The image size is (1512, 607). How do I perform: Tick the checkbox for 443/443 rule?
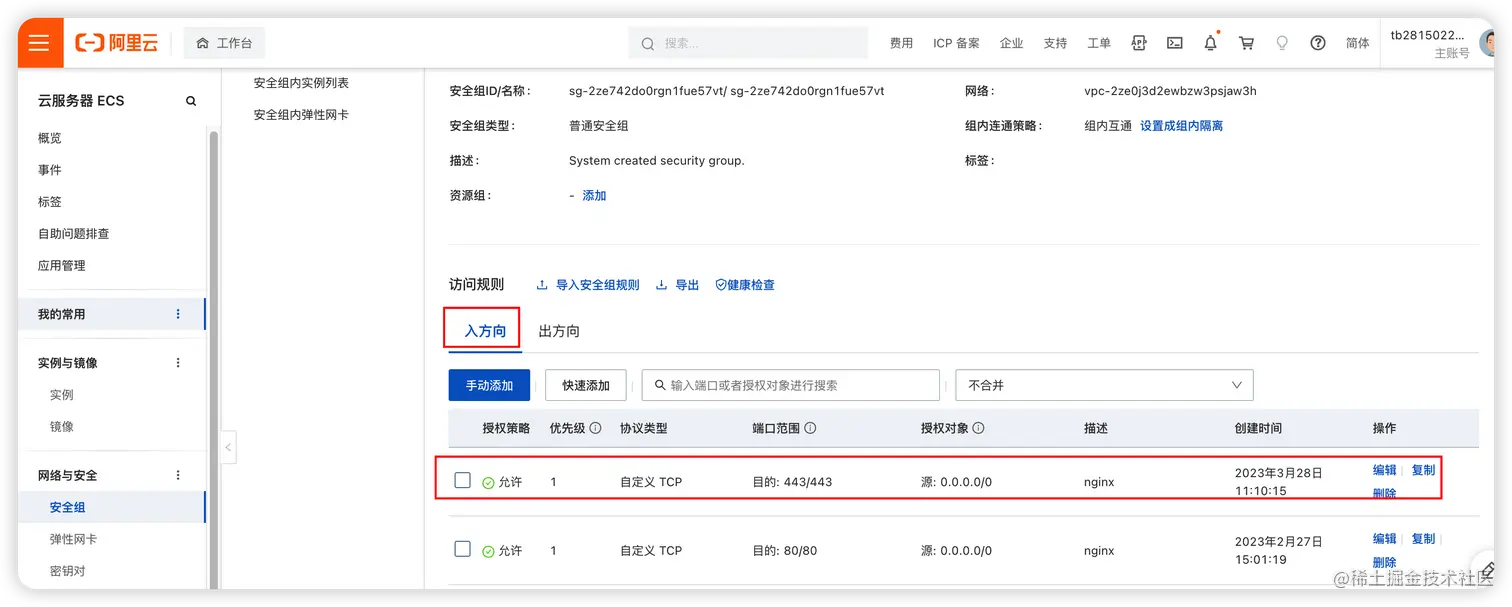tap(462, 481)
